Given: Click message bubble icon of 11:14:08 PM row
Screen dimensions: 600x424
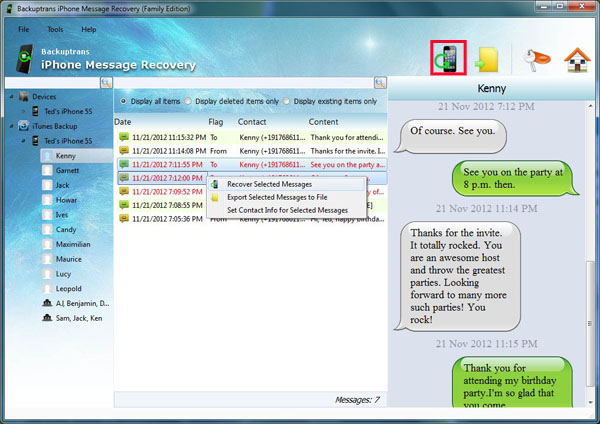Looking at the screenshot, I should (124, 151).
